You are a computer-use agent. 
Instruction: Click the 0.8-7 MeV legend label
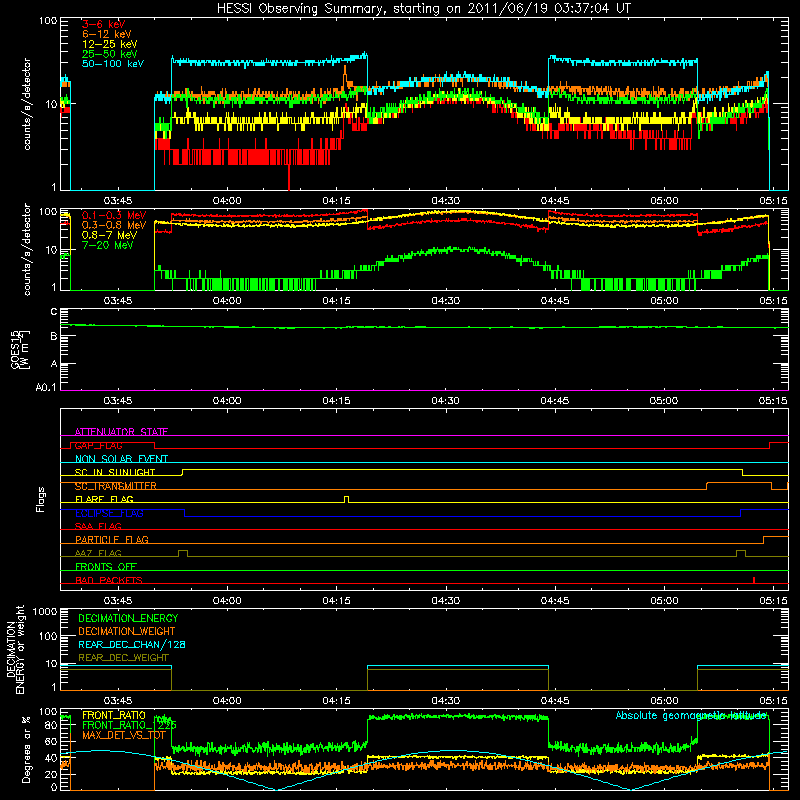point(109,235)
